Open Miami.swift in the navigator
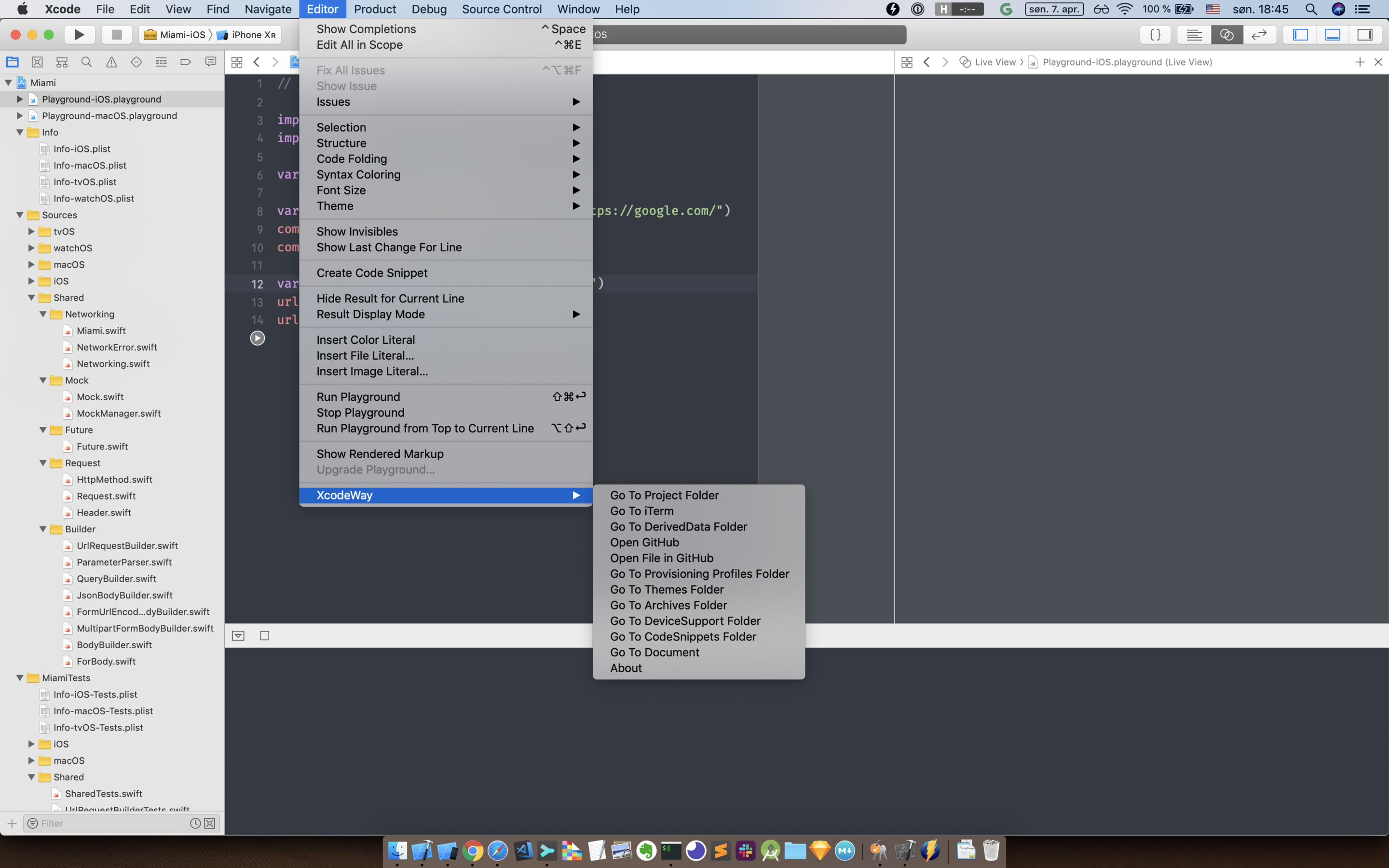 pos(101,331)
